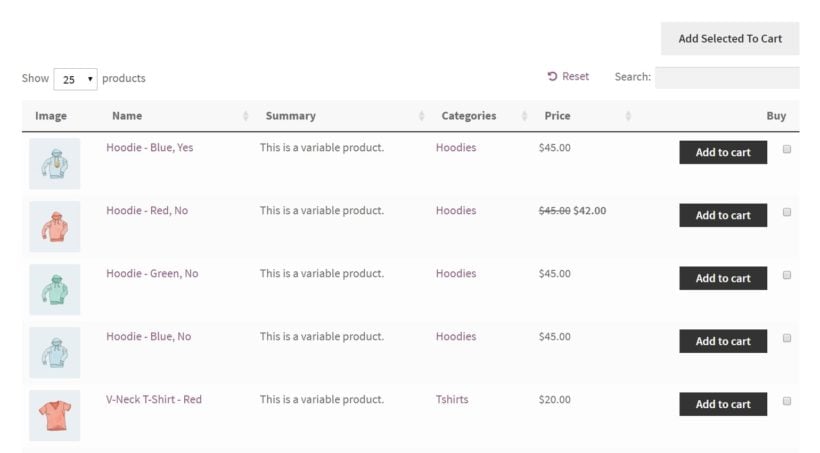Image resolution: width=820 pixels, height=453 pixels.
Task: Add Hoodie - Blue, Yes to cart
Action: [723, 152]
